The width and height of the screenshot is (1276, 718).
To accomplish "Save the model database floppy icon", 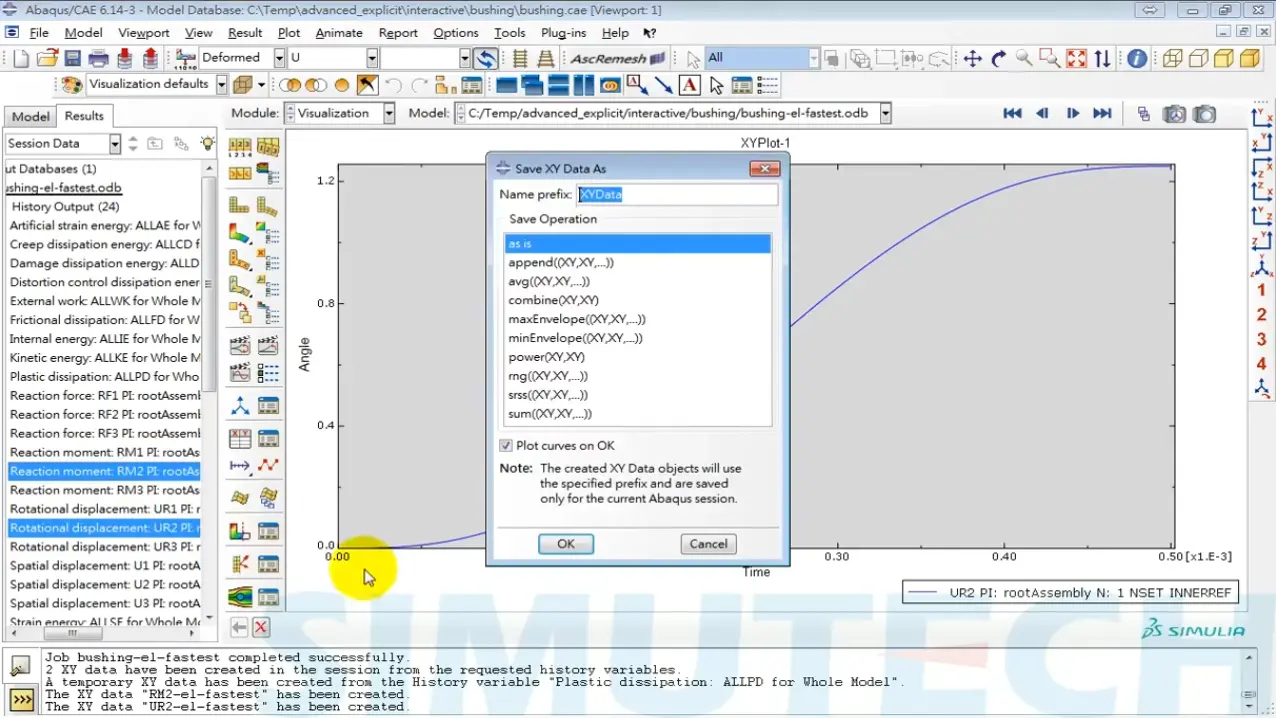I will click(x=73, y=58).
